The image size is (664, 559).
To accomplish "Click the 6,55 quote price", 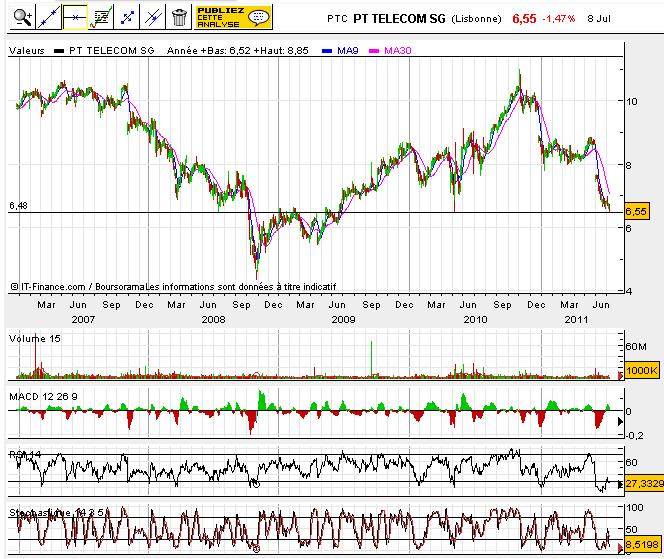I will click(524, 19).
